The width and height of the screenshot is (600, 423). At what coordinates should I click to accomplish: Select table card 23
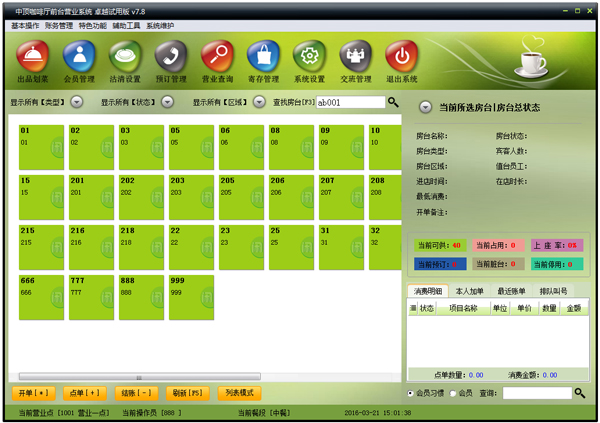[241, 248]
